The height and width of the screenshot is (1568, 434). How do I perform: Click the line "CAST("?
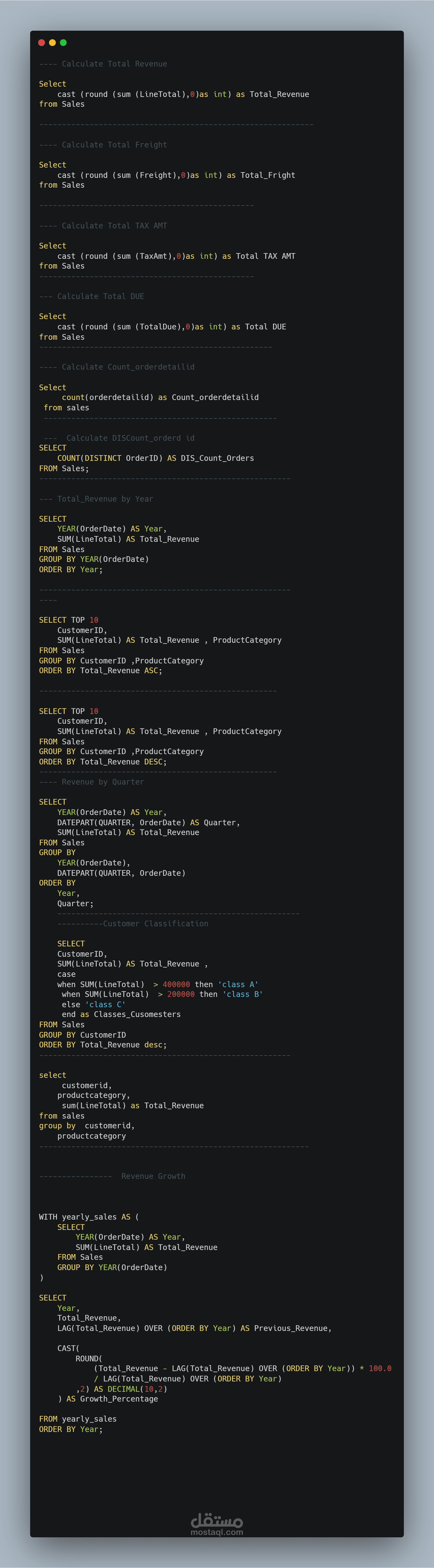click(x=69, y=1349)
